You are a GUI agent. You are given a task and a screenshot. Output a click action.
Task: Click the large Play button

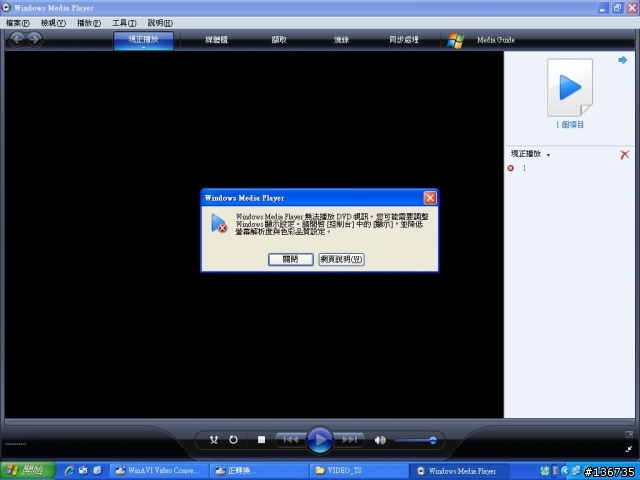point(320,440)
